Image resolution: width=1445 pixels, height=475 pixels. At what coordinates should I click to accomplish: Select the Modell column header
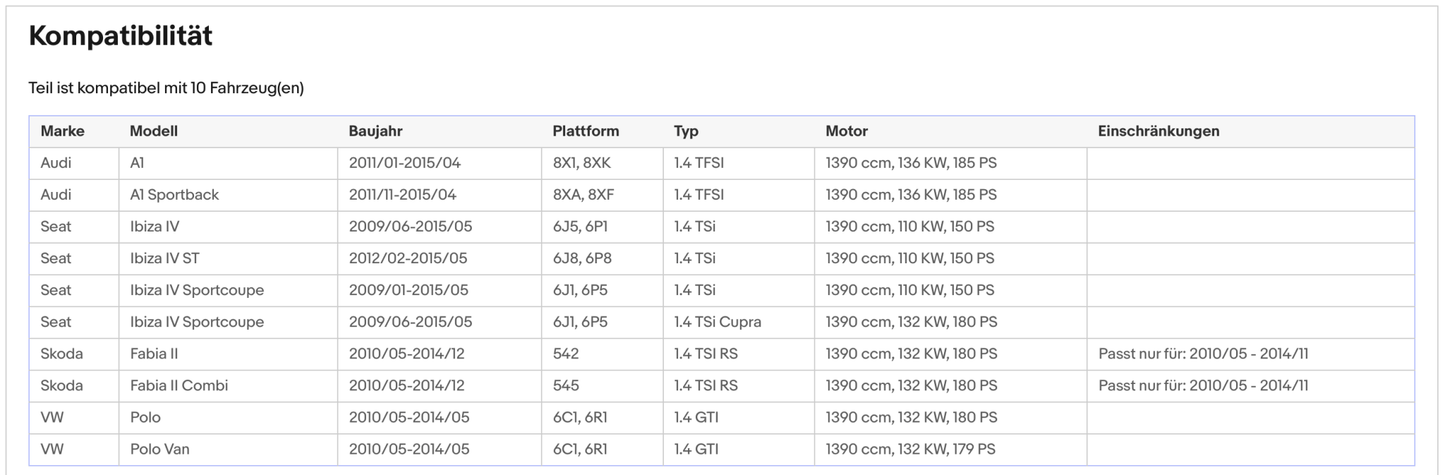click(153, 131)
